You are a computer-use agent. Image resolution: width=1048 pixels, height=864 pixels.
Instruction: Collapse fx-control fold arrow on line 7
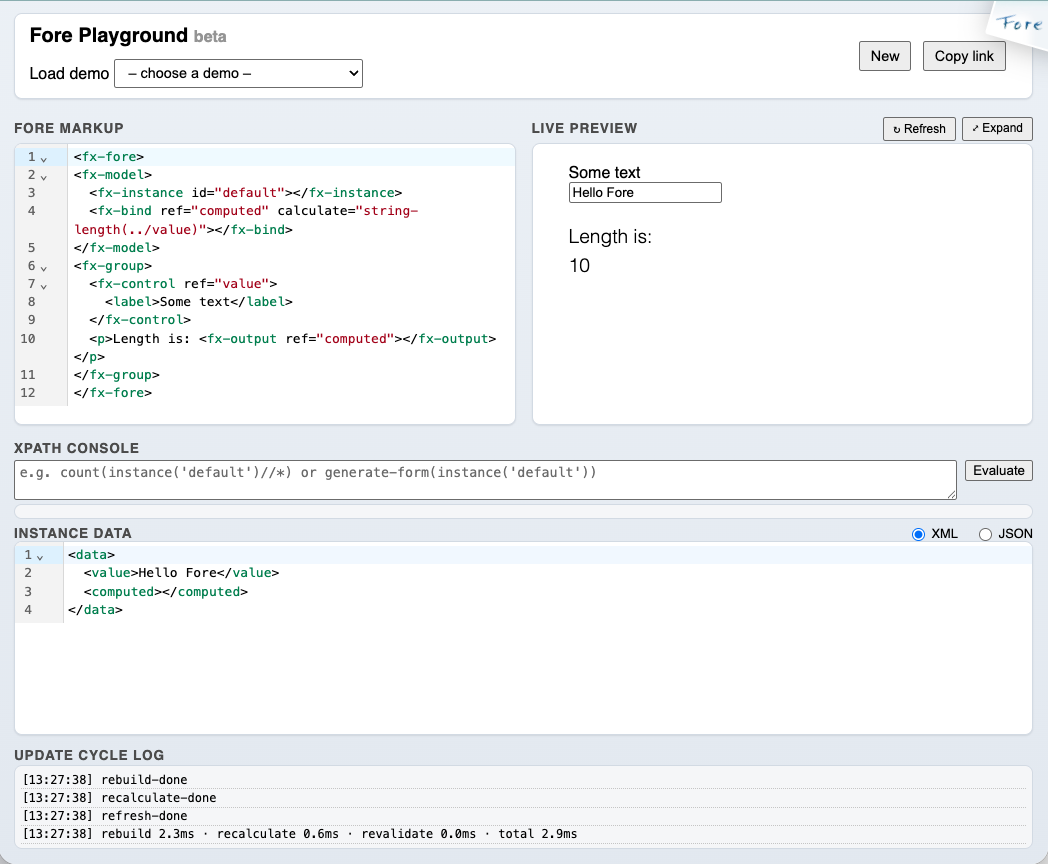(43, 286)
